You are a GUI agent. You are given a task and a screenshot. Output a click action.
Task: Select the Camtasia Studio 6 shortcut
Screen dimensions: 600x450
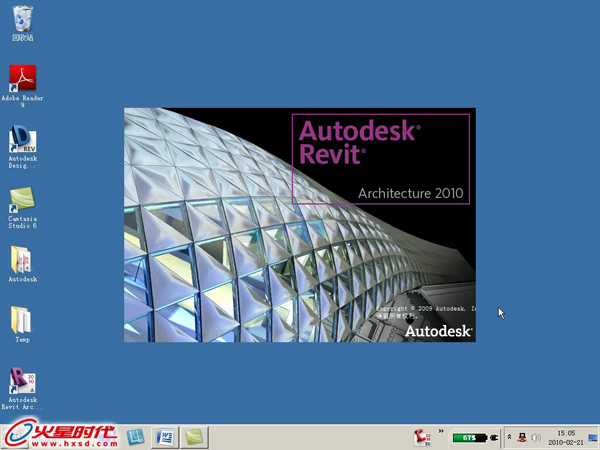23,208
